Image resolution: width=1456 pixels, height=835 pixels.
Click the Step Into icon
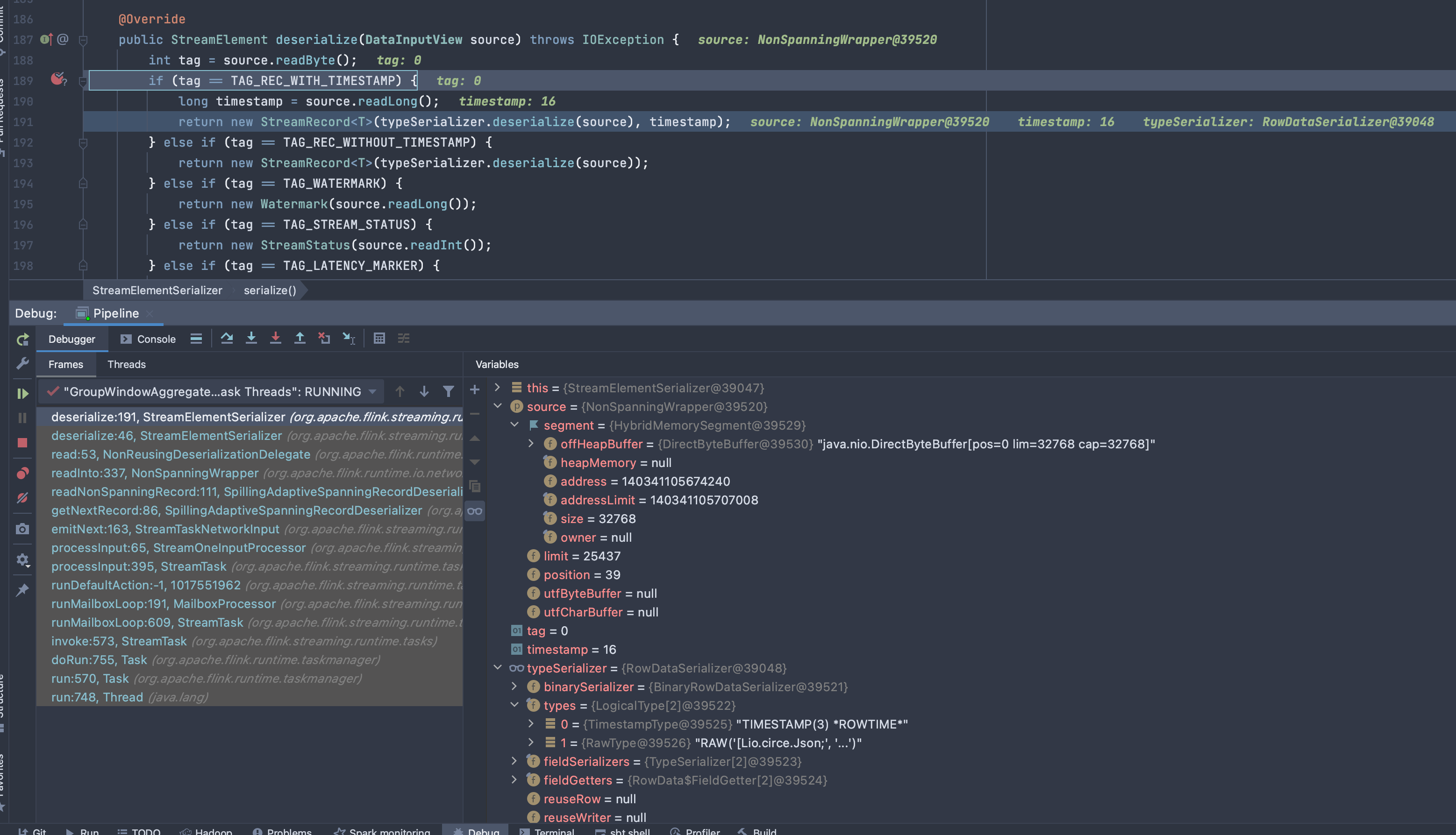point(251,339)
